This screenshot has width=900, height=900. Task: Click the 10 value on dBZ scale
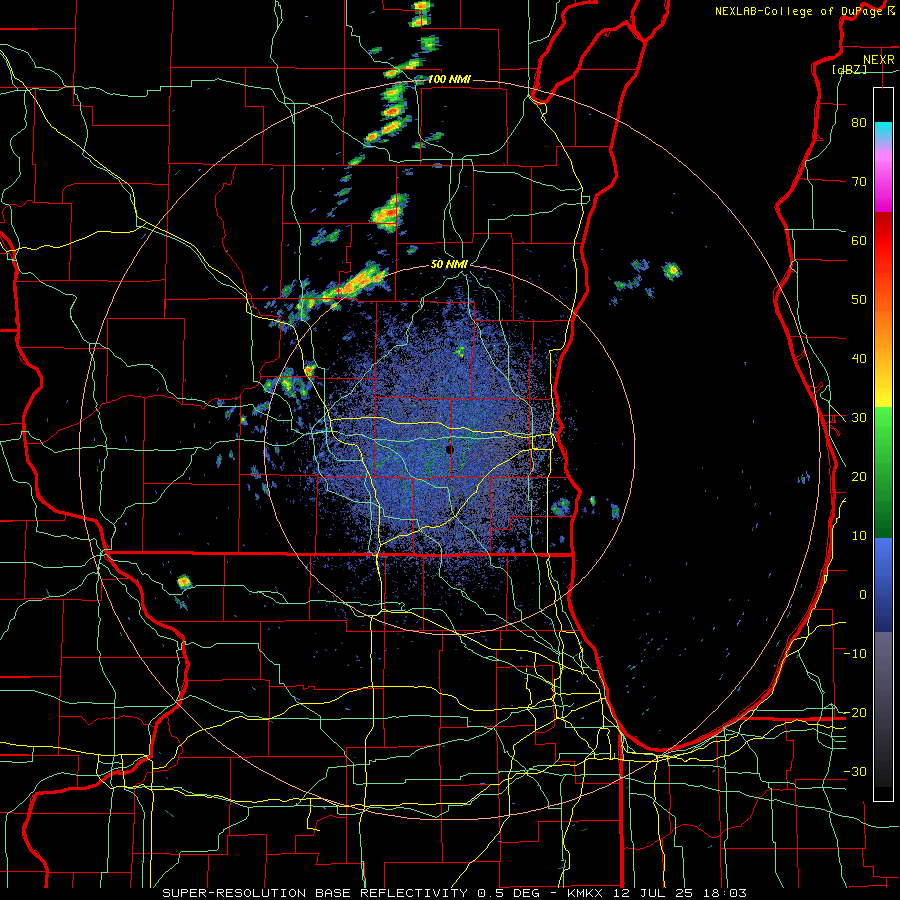(x=859, y=536)
